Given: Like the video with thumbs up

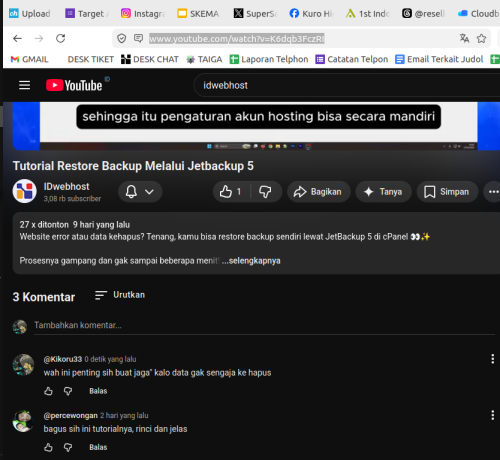Looking at the screenshot, I should (x=231, y=192).
